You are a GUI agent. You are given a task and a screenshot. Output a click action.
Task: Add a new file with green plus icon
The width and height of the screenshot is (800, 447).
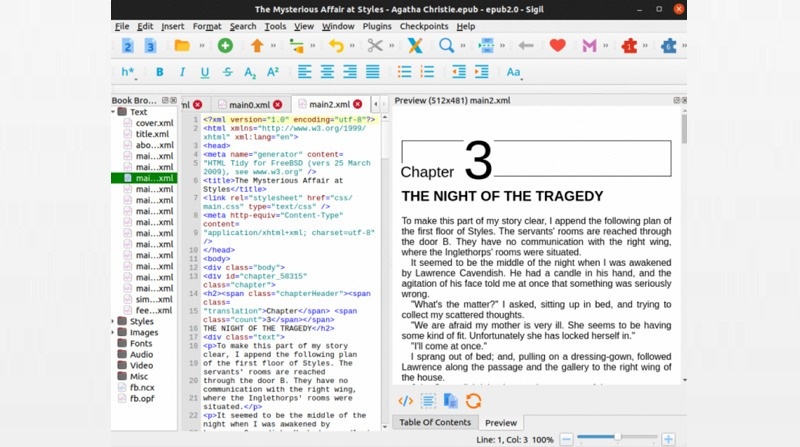click(x=225, y=46)
